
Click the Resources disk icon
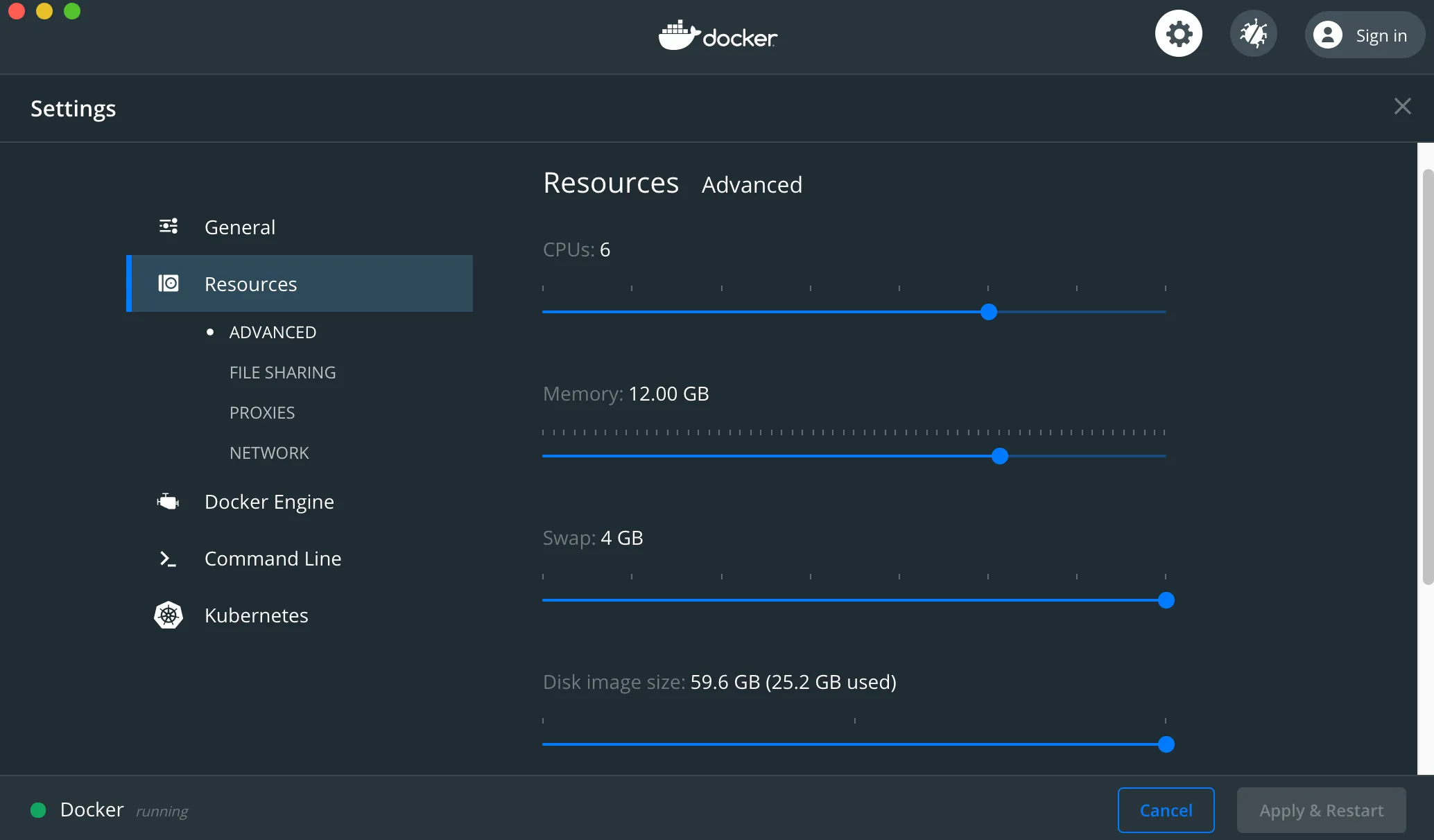coord(169,283)
